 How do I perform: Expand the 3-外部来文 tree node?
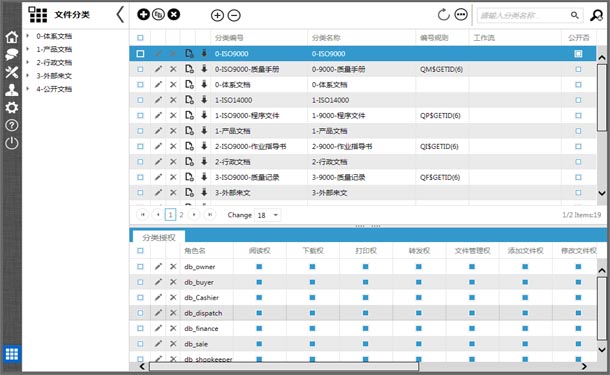28,75
